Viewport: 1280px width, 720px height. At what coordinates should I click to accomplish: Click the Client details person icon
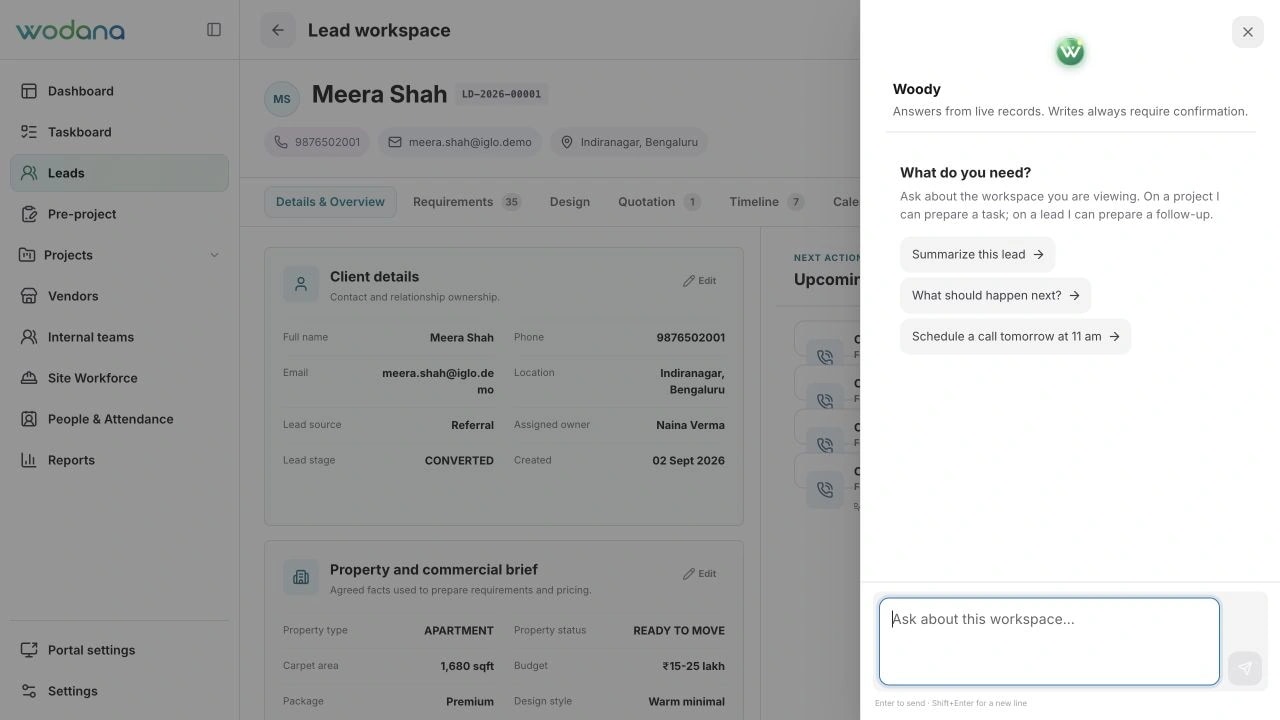tap(301, 285)
